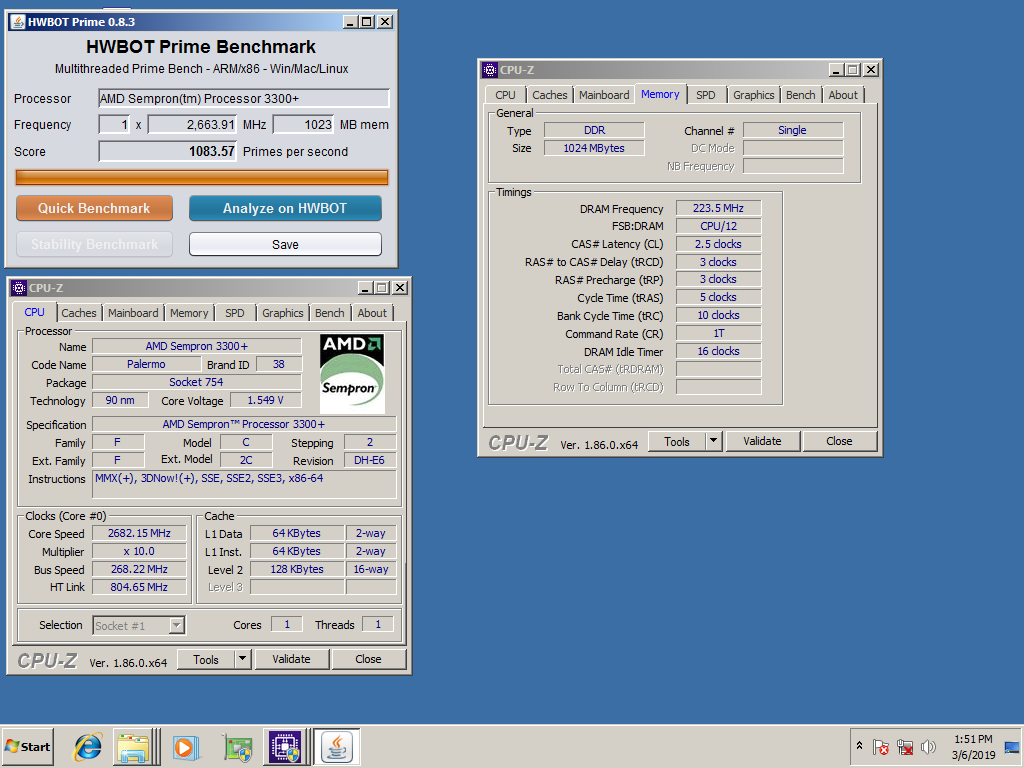Image resolution: width=1024 pixels, height=768 pixels.
Task: Switch to Java HWBOT Prime taskbar button
Action: tap(336, 746)
